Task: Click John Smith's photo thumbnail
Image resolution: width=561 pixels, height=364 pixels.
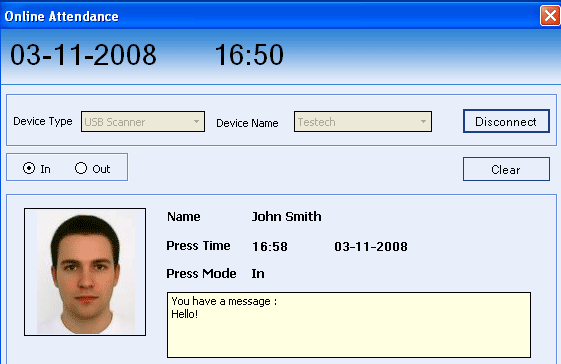Action: (85, 272)
